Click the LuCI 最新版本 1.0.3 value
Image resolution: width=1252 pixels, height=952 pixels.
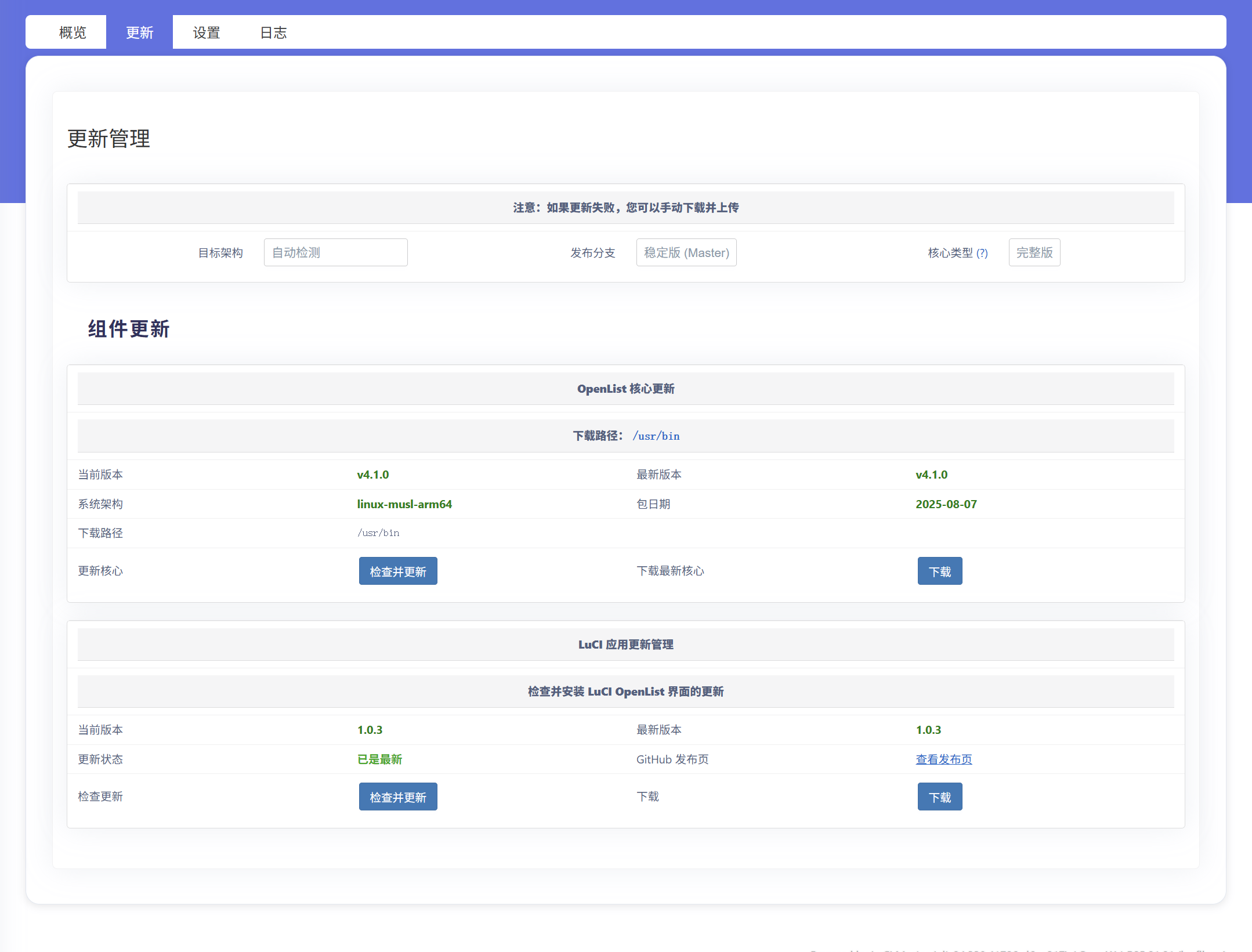pyautogui.click(x=929, y=730)
